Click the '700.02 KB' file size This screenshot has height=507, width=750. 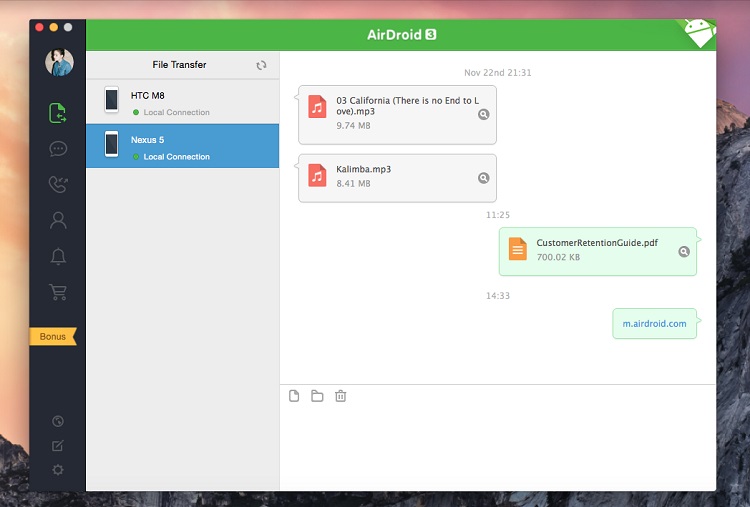pyautogui.click(x=558, y=257)
